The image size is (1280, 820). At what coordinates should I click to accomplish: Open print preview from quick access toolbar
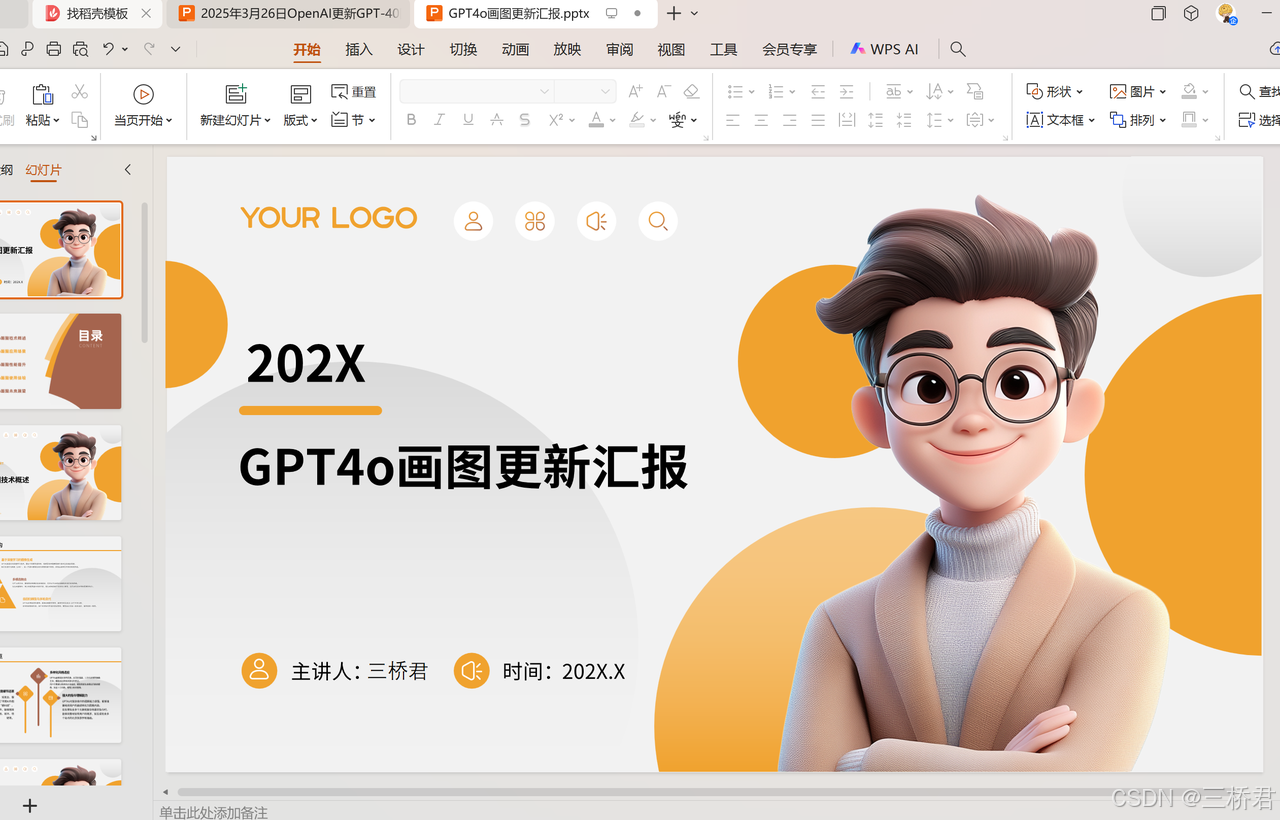click(x=81, y=49)
